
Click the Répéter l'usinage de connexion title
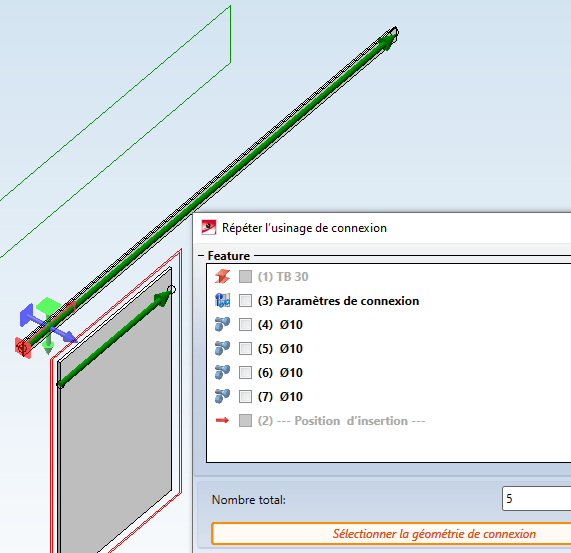click(x=304, y=228)
